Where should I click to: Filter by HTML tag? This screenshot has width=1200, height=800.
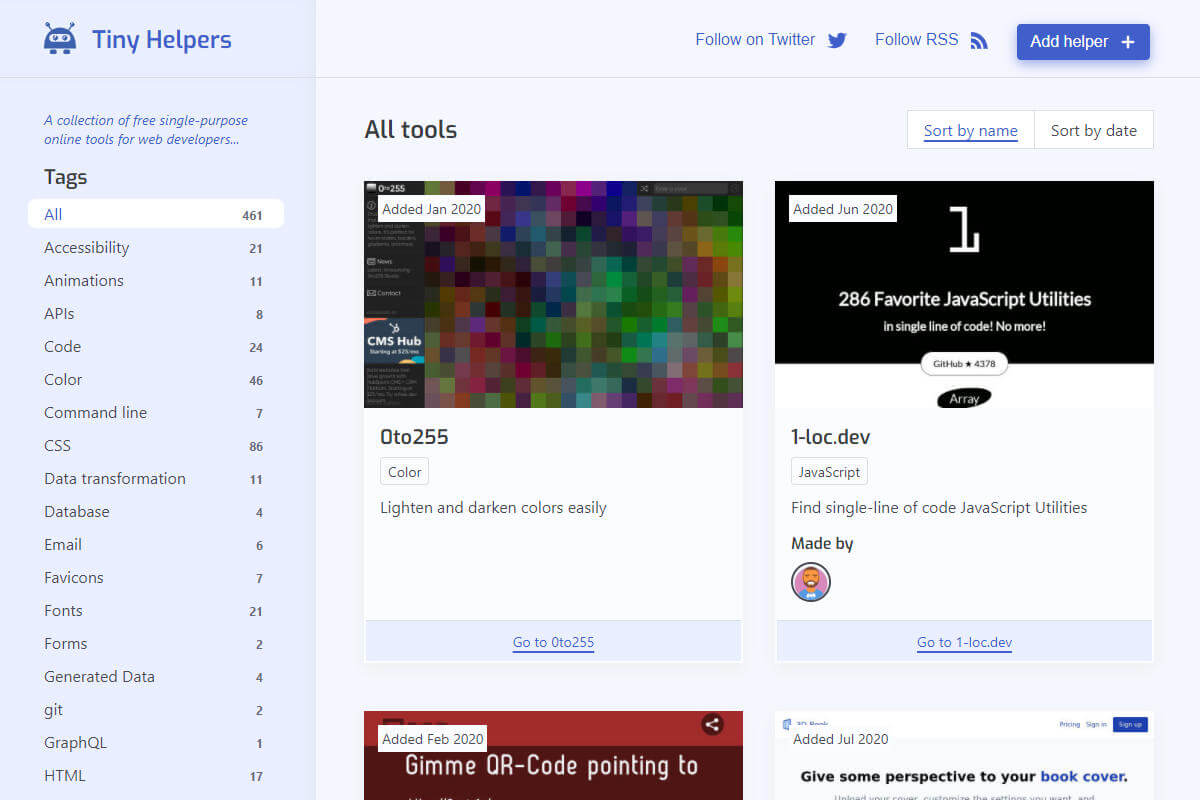coord(156,776)
